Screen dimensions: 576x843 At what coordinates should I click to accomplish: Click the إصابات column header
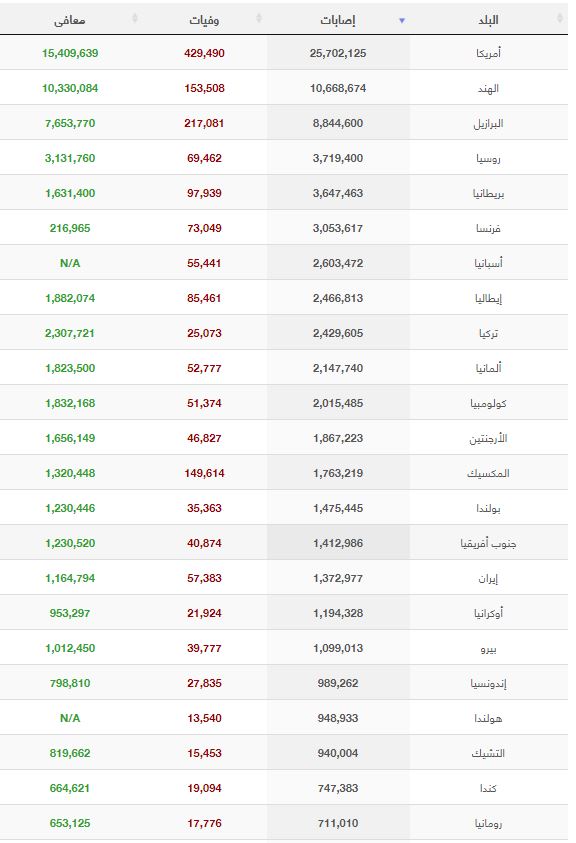(x=338, y=20)
